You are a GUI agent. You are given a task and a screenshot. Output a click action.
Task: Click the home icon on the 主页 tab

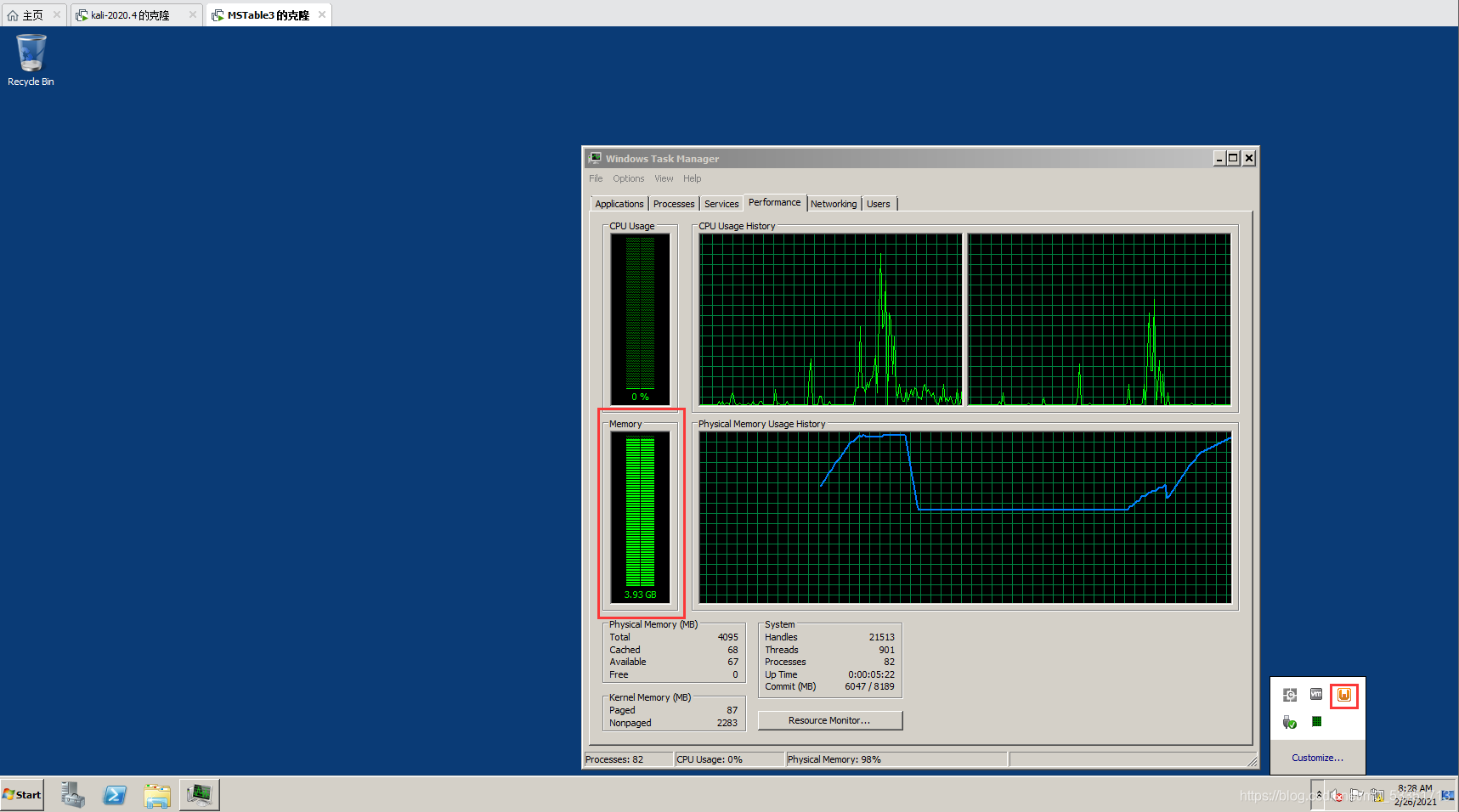[x=12, y=15]
